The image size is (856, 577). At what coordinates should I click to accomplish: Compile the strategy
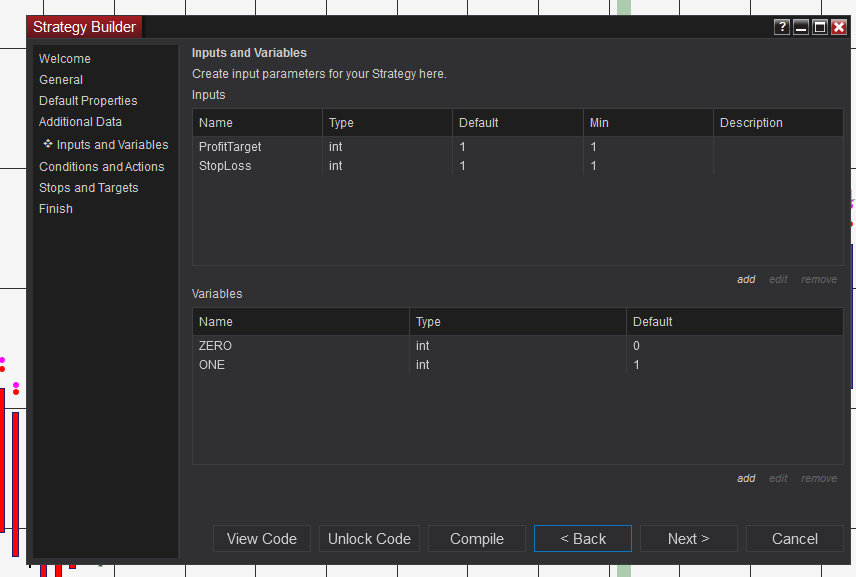(x=477, y=539)
